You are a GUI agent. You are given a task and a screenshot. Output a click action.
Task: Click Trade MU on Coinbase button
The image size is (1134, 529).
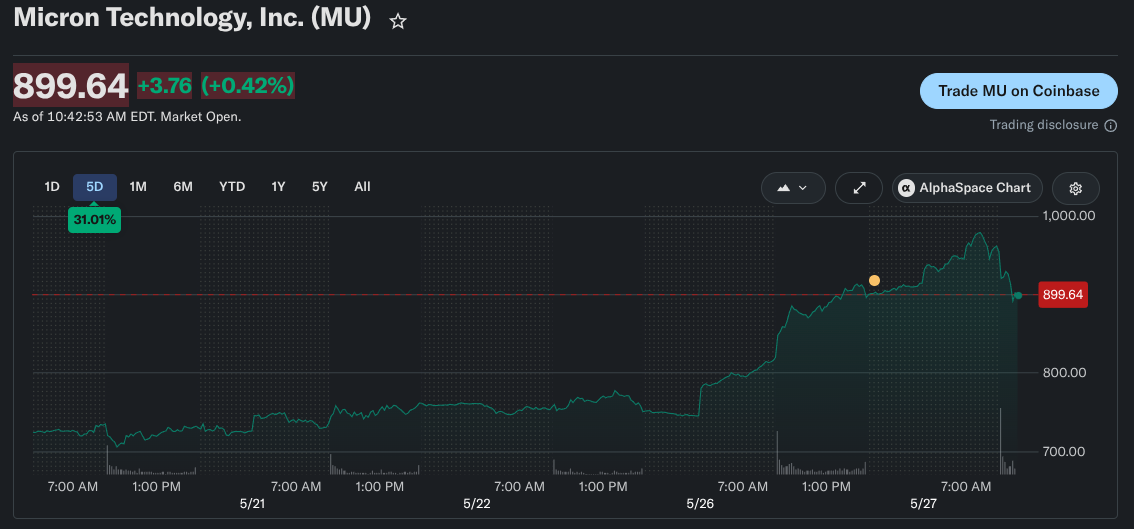(x=1018, y=91)
